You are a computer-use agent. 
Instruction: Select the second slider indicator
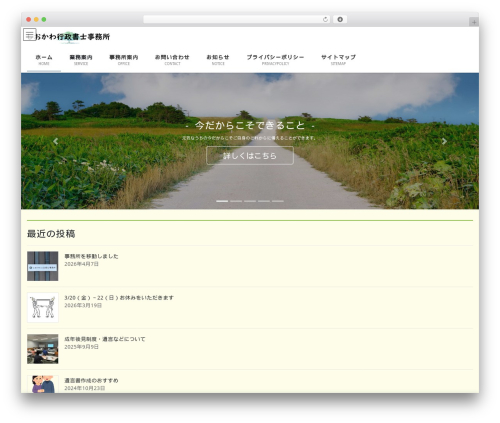(236, 201)
